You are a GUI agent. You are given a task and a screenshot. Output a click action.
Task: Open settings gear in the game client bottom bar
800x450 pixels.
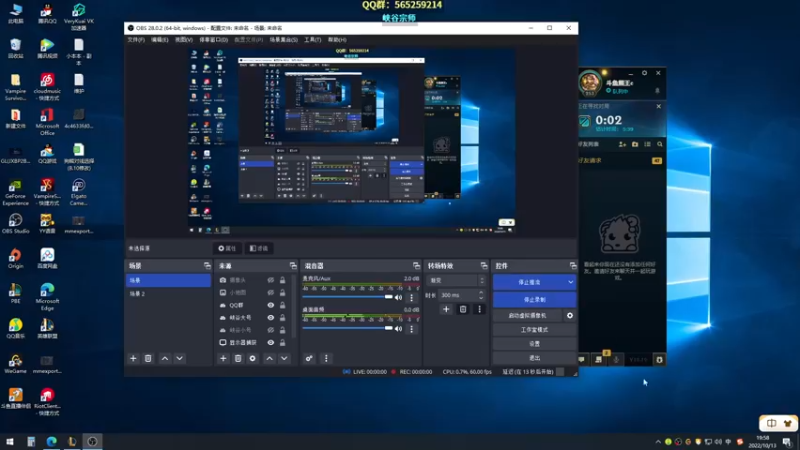[659, 360]
